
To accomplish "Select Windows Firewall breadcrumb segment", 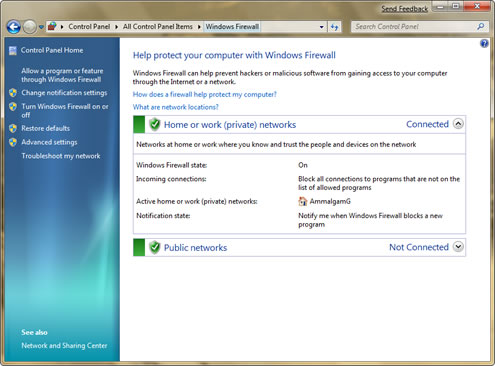I will point(232,27).
